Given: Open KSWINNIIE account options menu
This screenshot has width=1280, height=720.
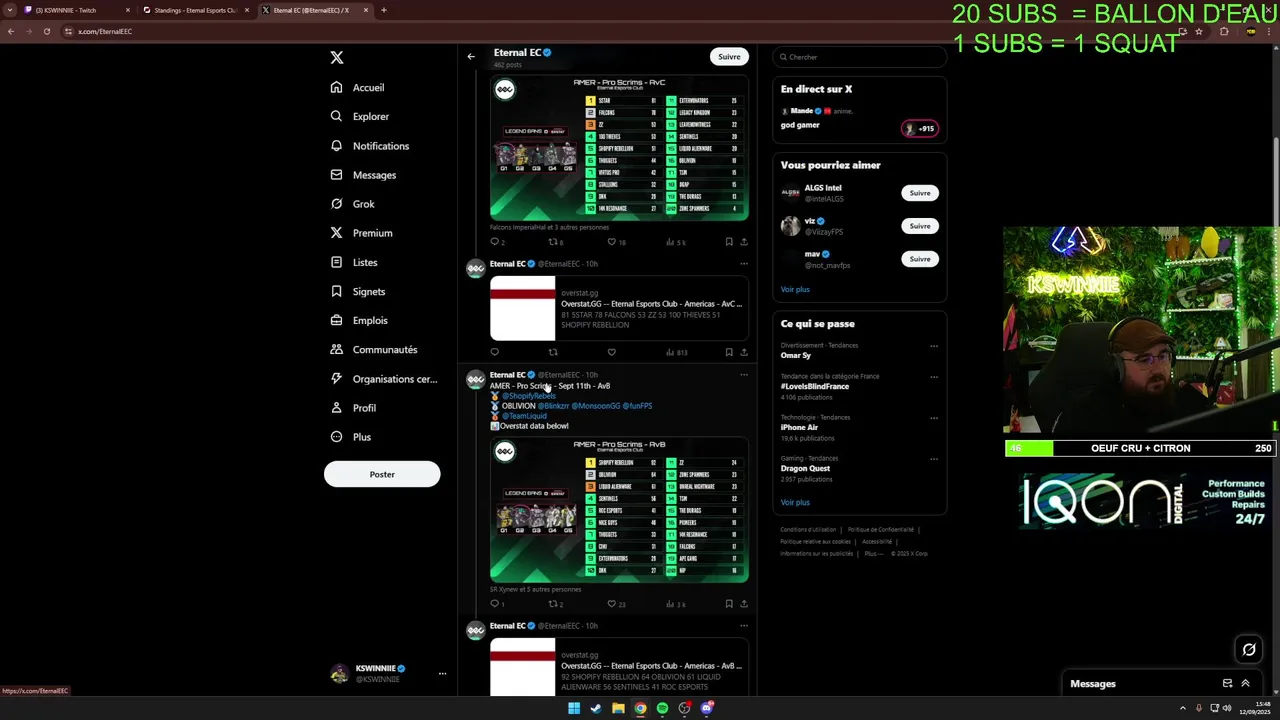Looking at the screenshot, I should 442,674.
